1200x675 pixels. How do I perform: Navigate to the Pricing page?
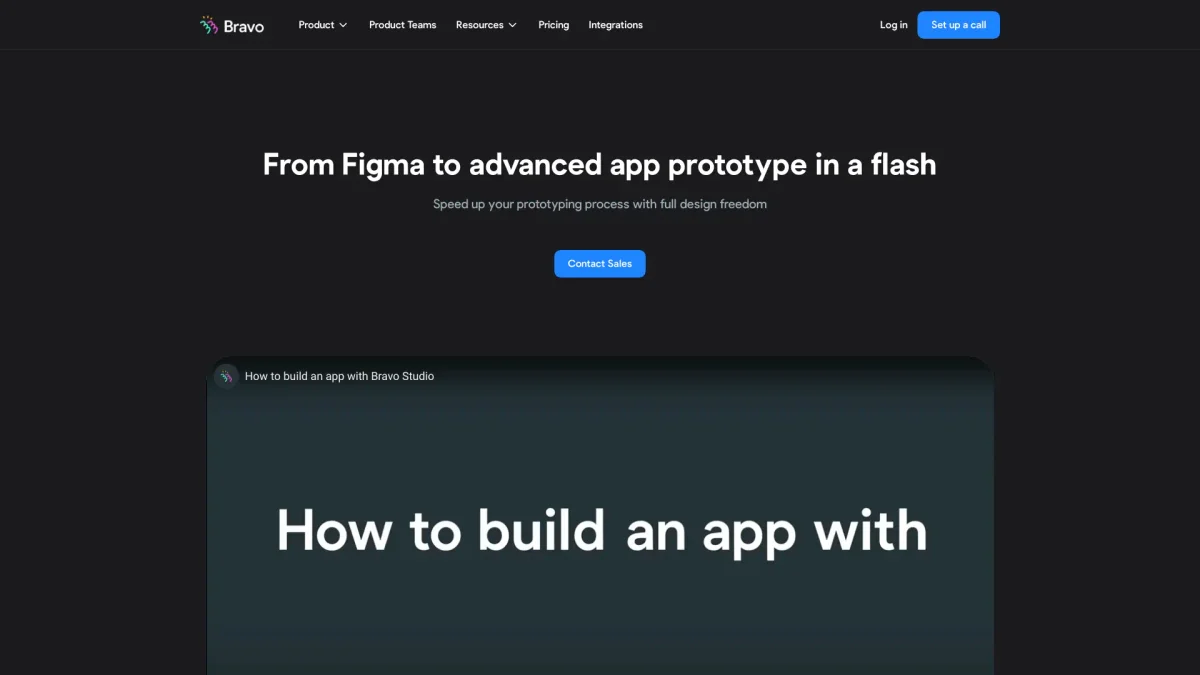(553, 25)
